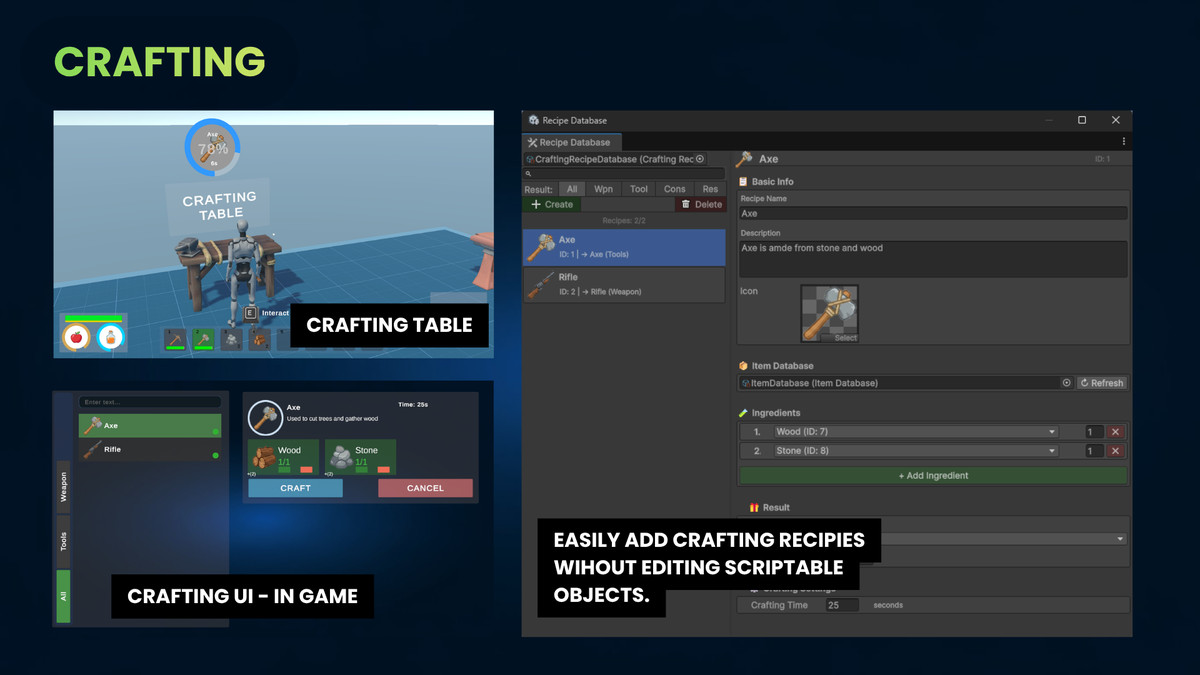Select Rifle in the in-game crafting list
Viewport: 1200px width, 675px height.
pos(150,450)
